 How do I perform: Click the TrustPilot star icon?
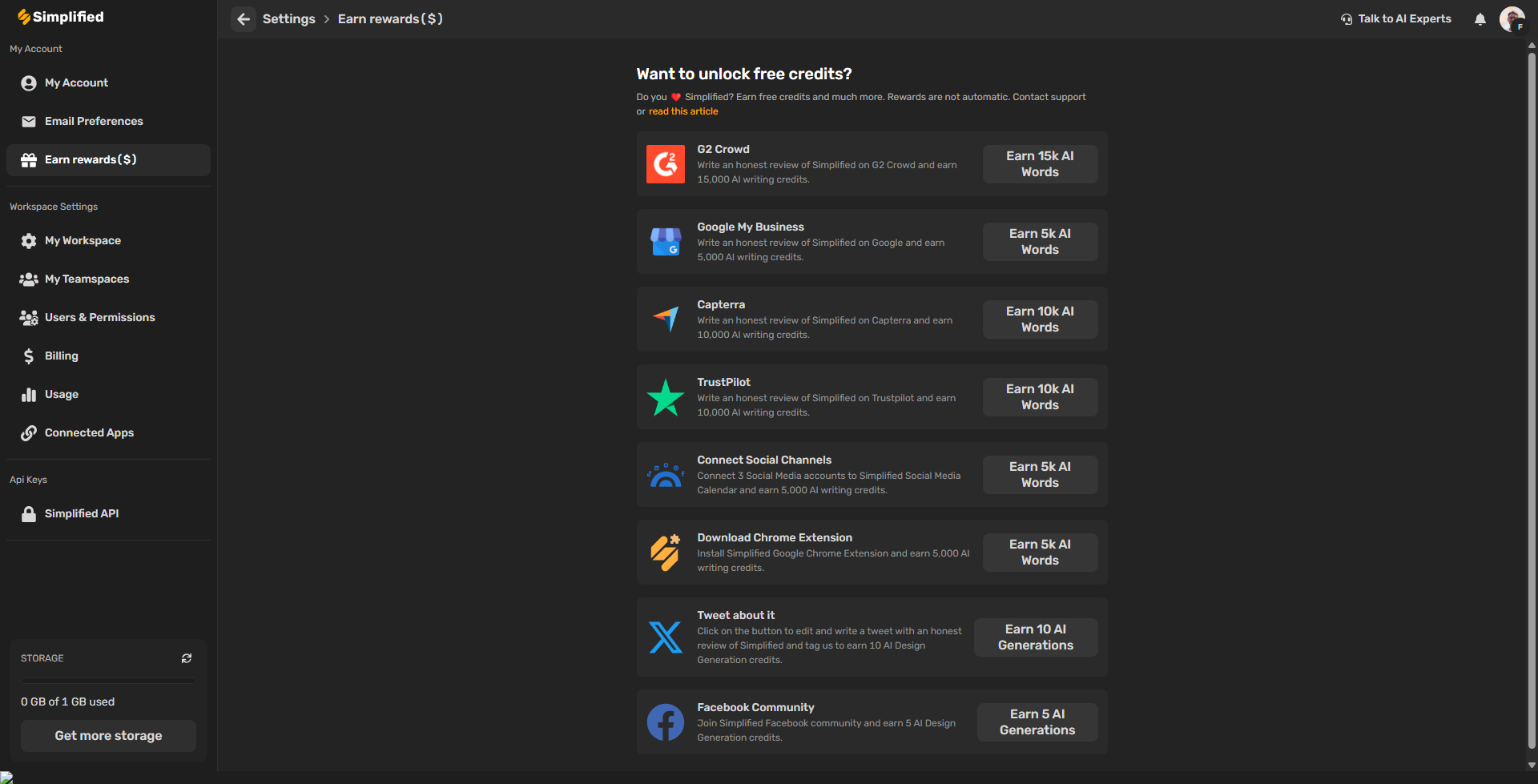click(666, 397)
